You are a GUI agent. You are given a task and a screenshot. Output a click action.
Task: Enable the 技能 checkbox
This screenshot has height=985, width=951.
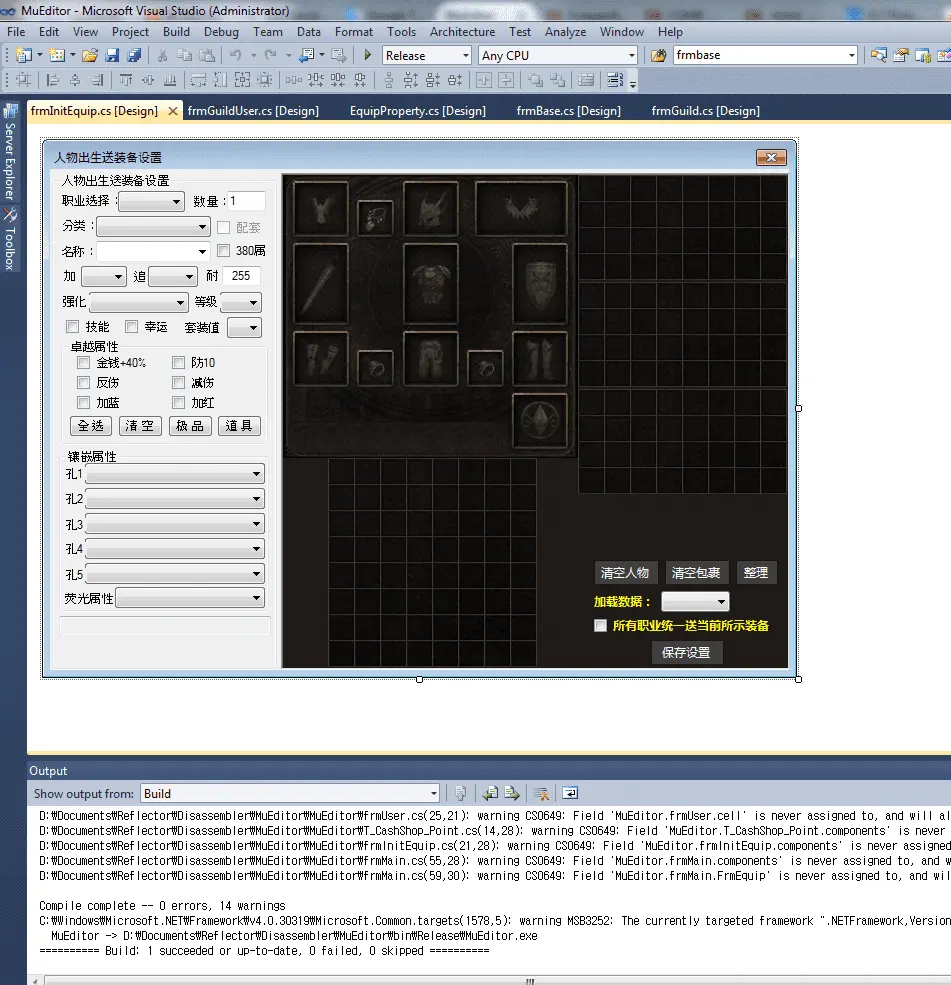[73, 327]
